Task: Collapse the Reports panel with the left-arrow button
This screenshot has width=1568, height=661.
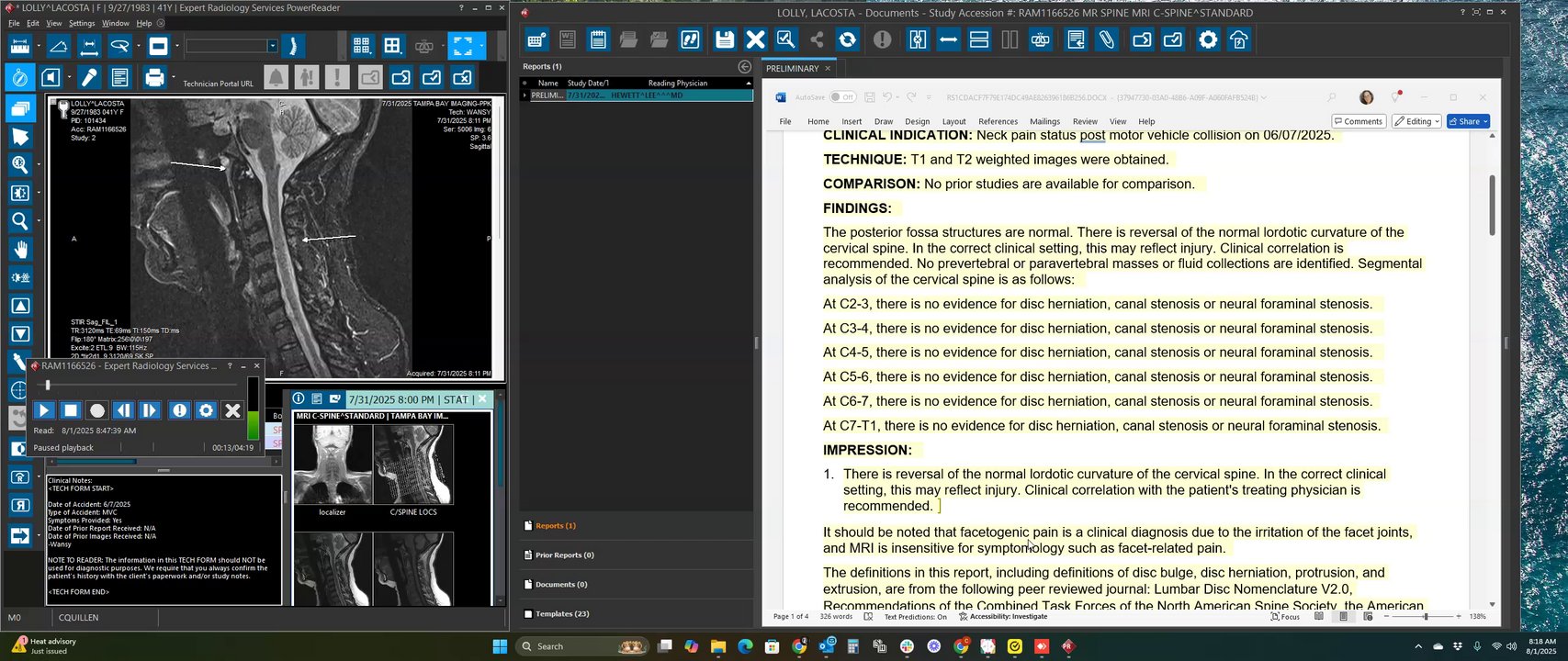Action: point(745,67)
